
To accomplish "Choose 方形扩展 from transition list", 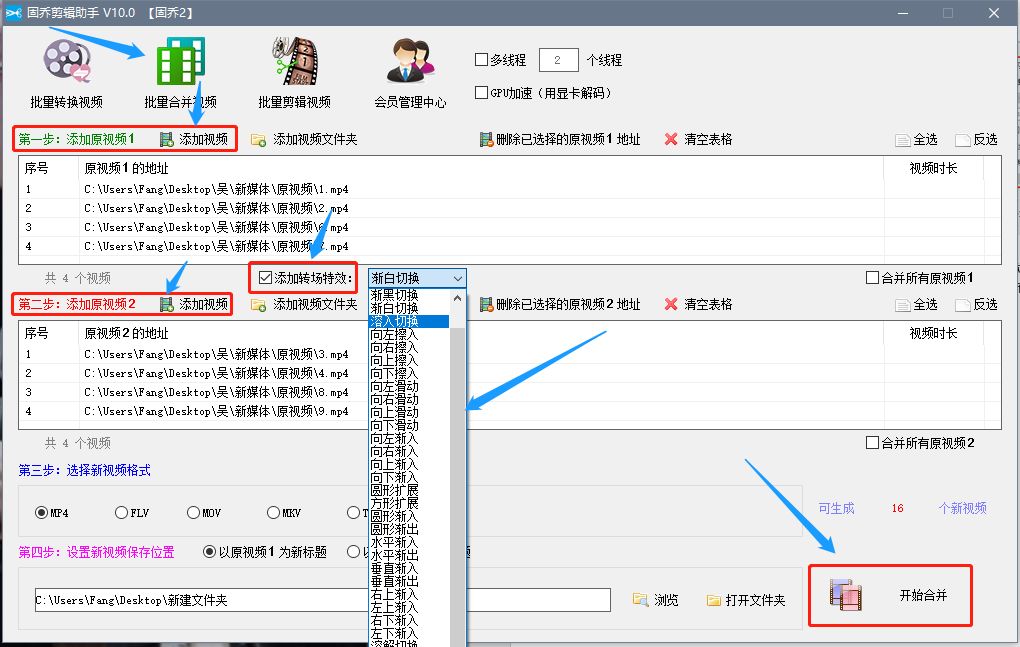I will pos(409,503).
